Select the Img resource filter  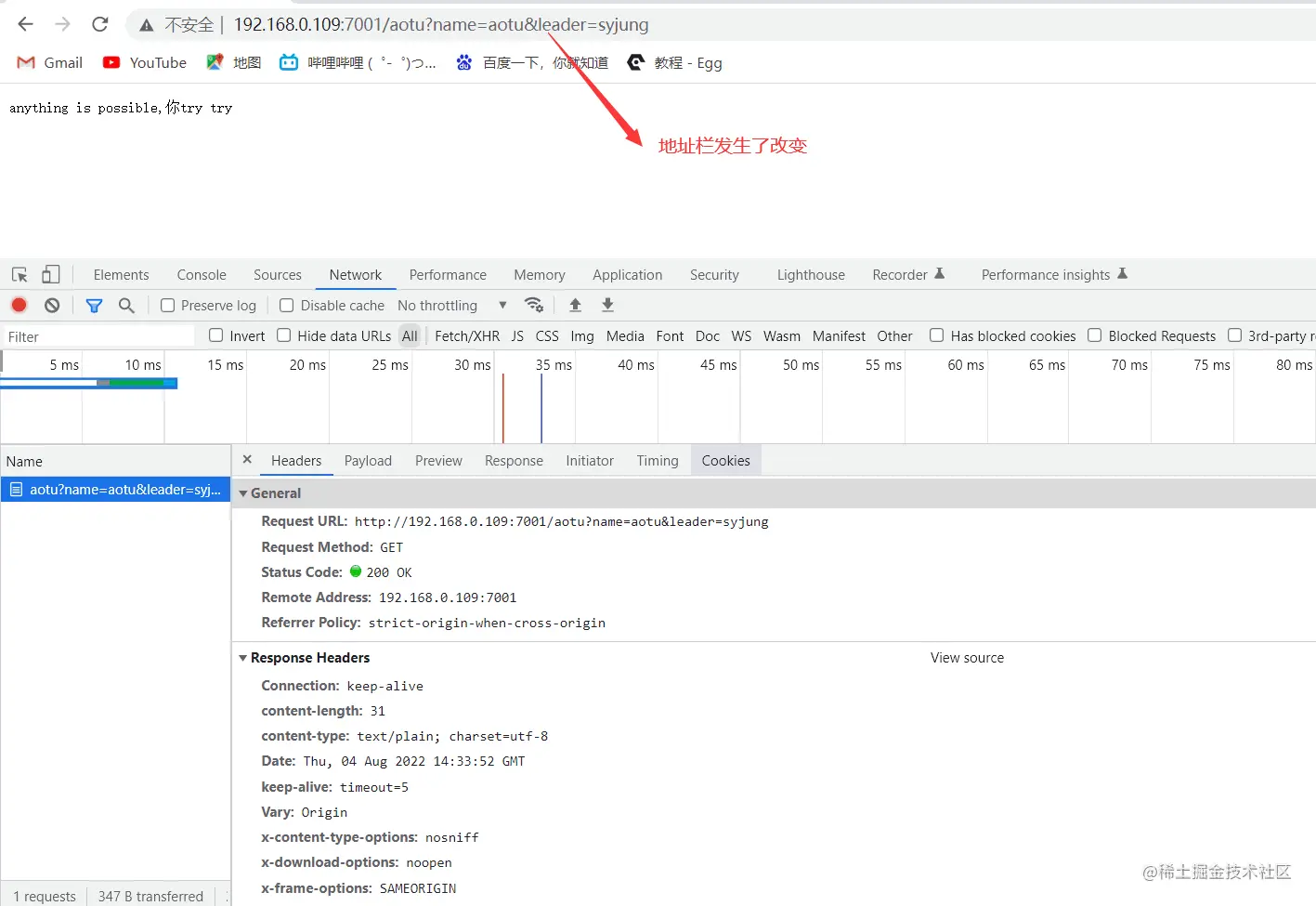582,336
